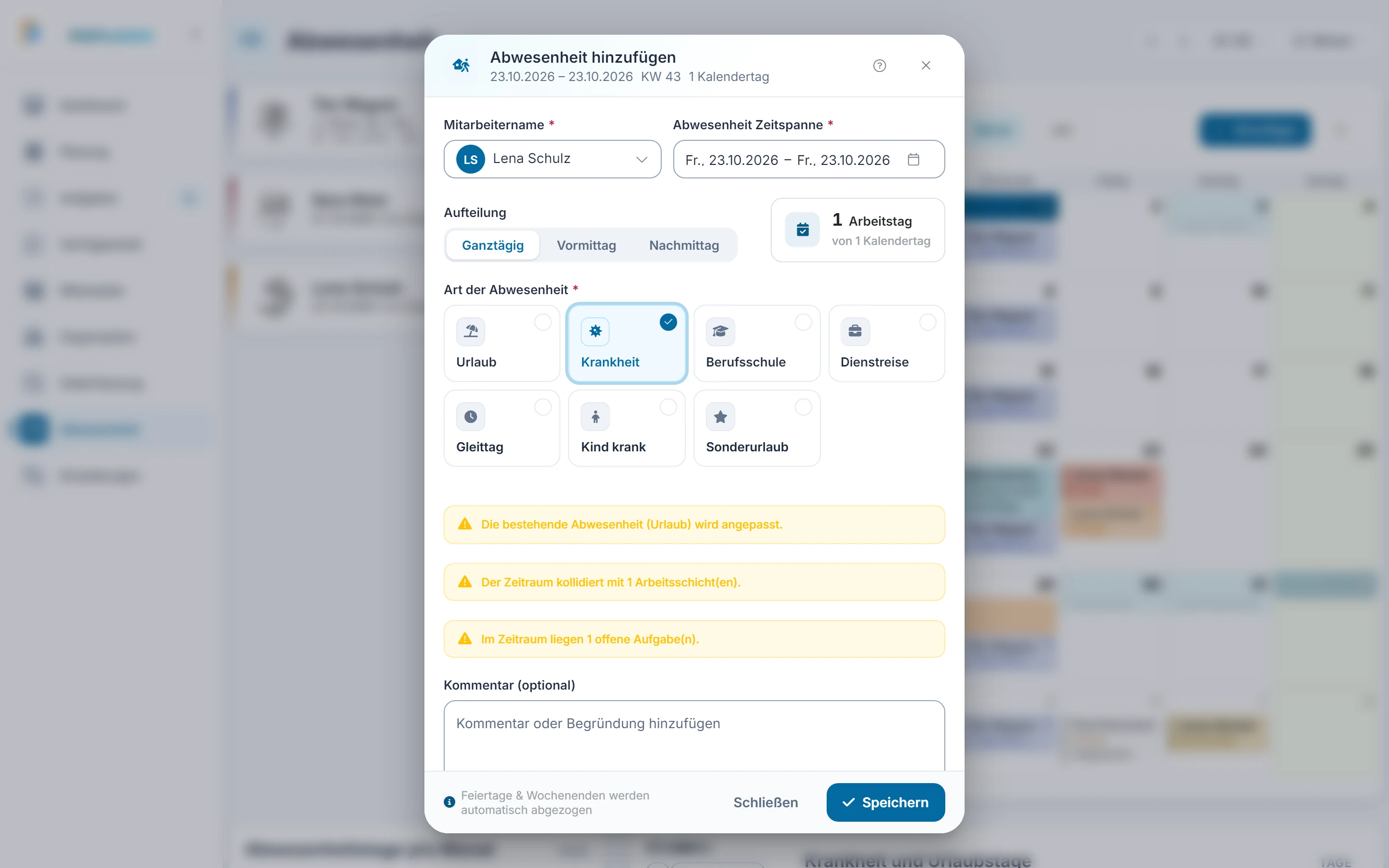The height and width of the screenshot is (868, 1389).
Task: Focus the Kommentar text area
Action: pos(694,735)
